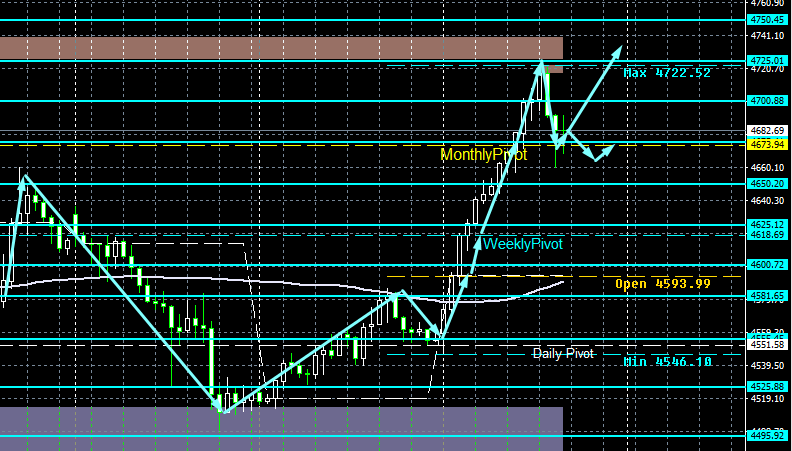Click the Open 4593.99 label
Screen dimensions: 792x451
click(663, 284)
